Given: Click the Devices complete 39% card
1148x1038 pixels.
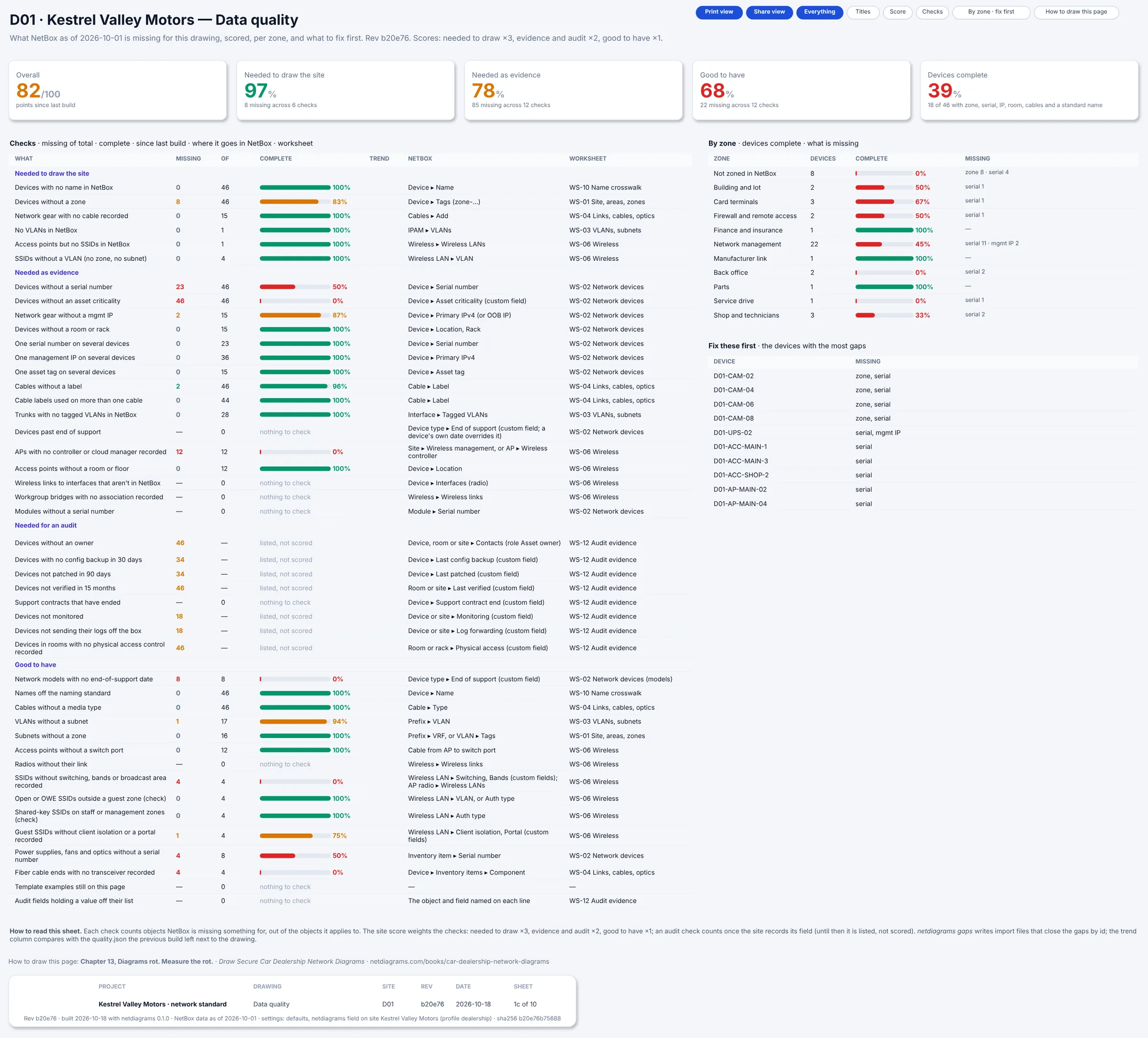Looking at the screenshot, I should click(1029, 90).
